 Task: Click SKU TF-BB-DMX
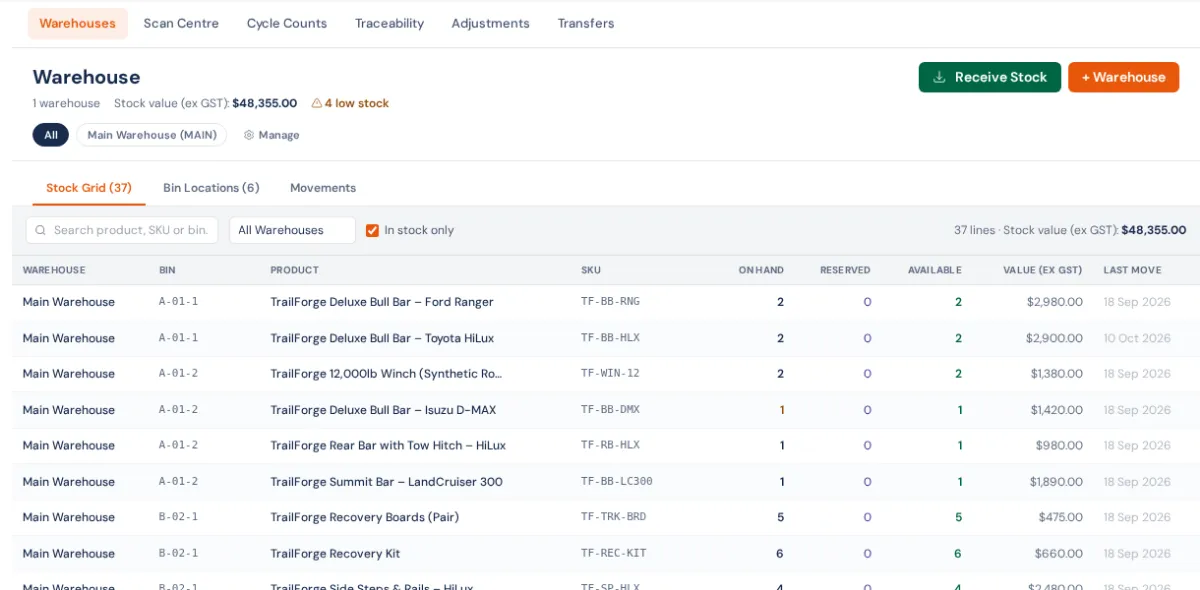pyautogui.click(x=610, y=410)
